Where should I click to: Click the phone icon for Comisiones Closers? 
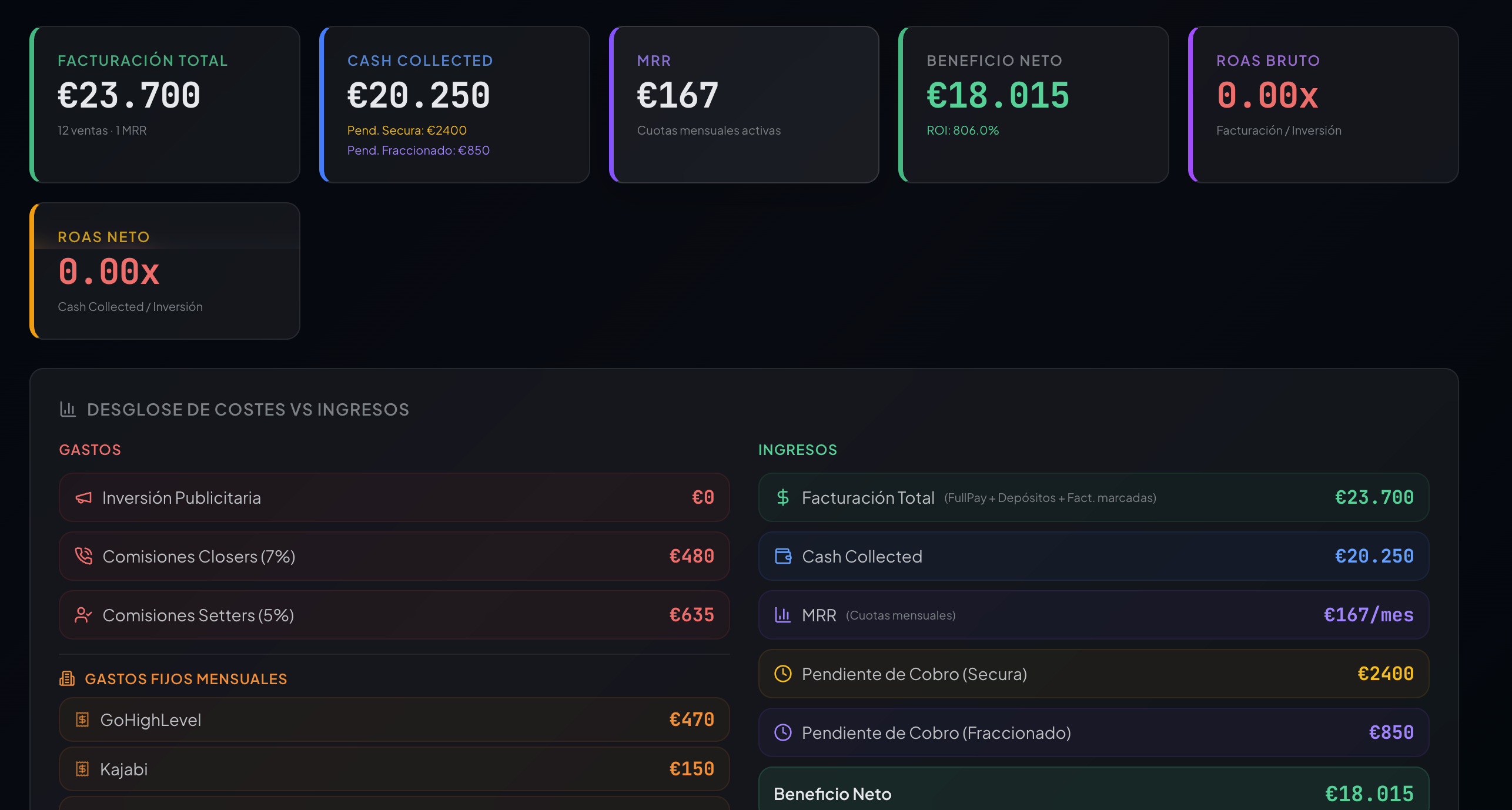click(83, 556)
